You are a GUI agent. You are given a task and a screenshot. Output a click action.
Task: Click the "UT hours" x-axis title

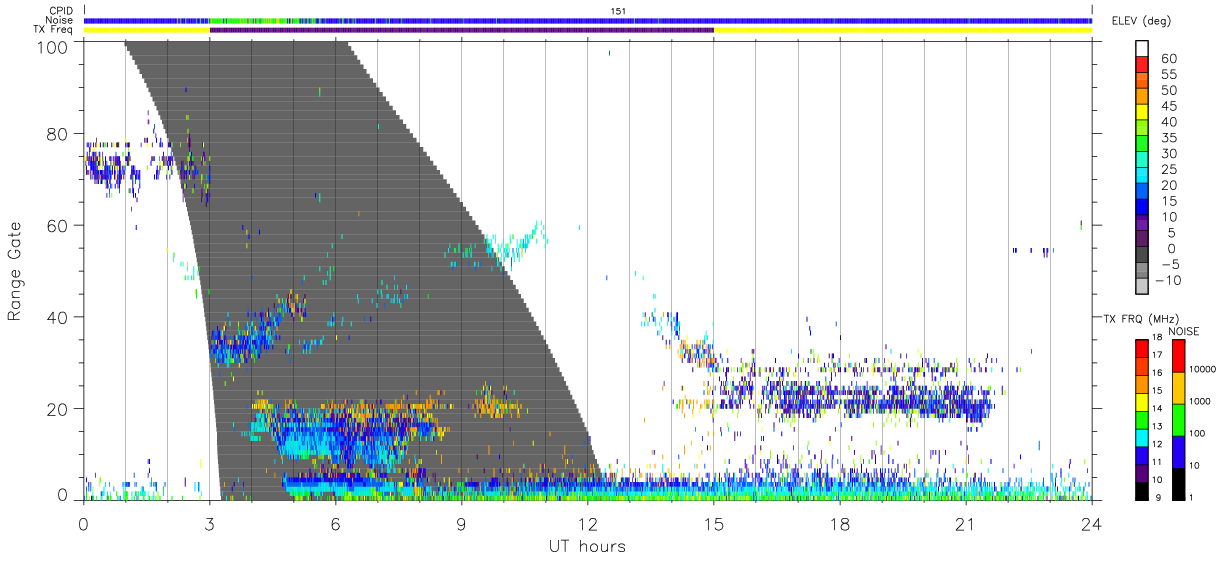pos(586,547)
